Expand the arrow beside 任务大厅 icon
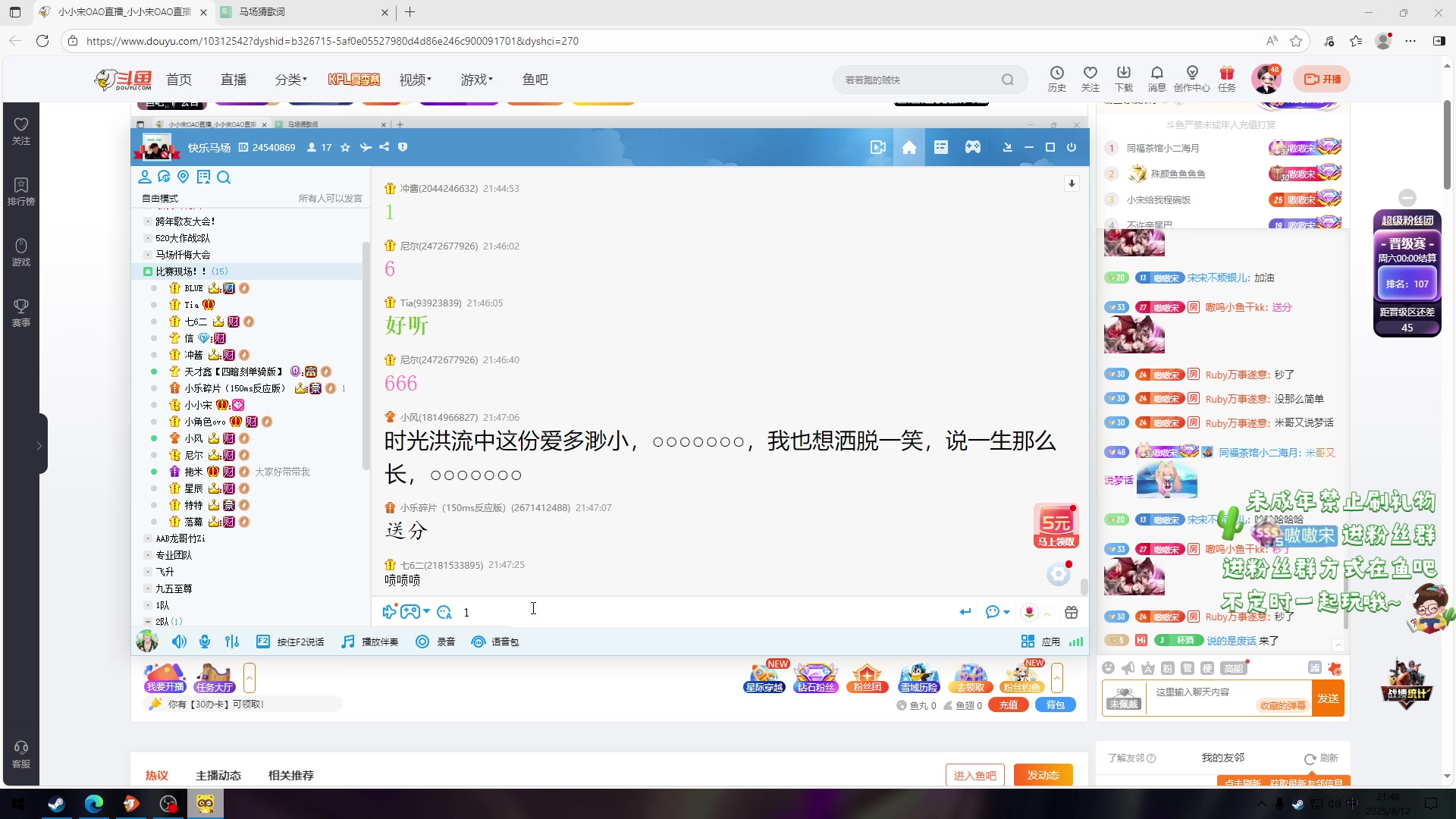Viewport: 1456px width, 819px height. (249, 677)
